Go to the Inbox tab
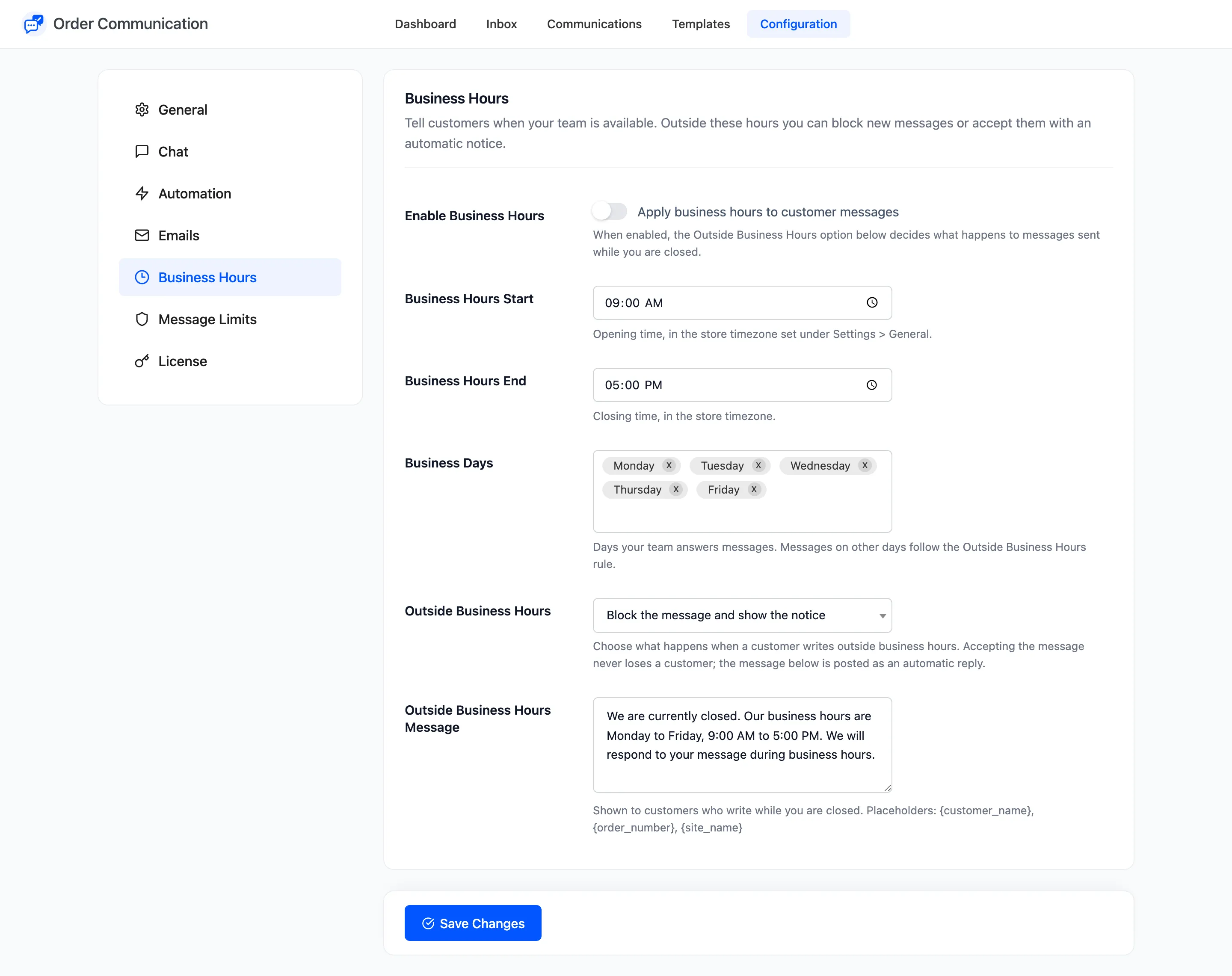 (x=501, y=24)
